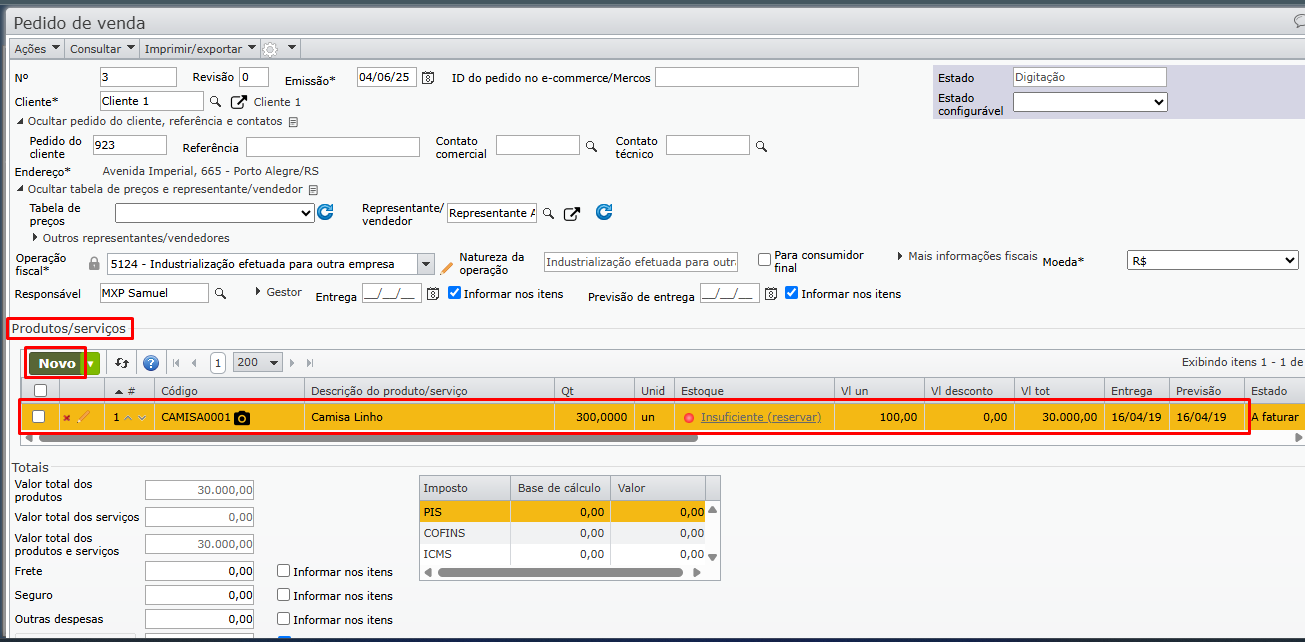Expand Outros representantes/vendedores section
The image size is (1305, 642).
coord(37,238)
